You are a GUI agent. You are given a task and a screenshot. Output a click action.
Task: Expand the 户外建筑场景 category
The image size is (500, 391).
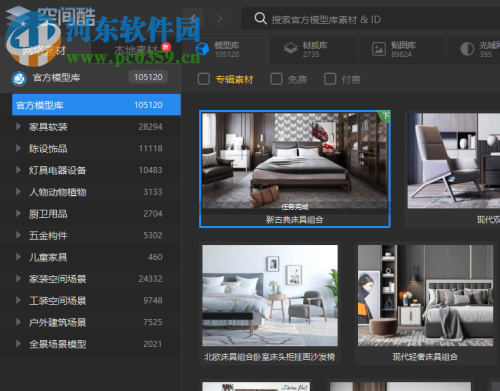(x=18, y=322)
